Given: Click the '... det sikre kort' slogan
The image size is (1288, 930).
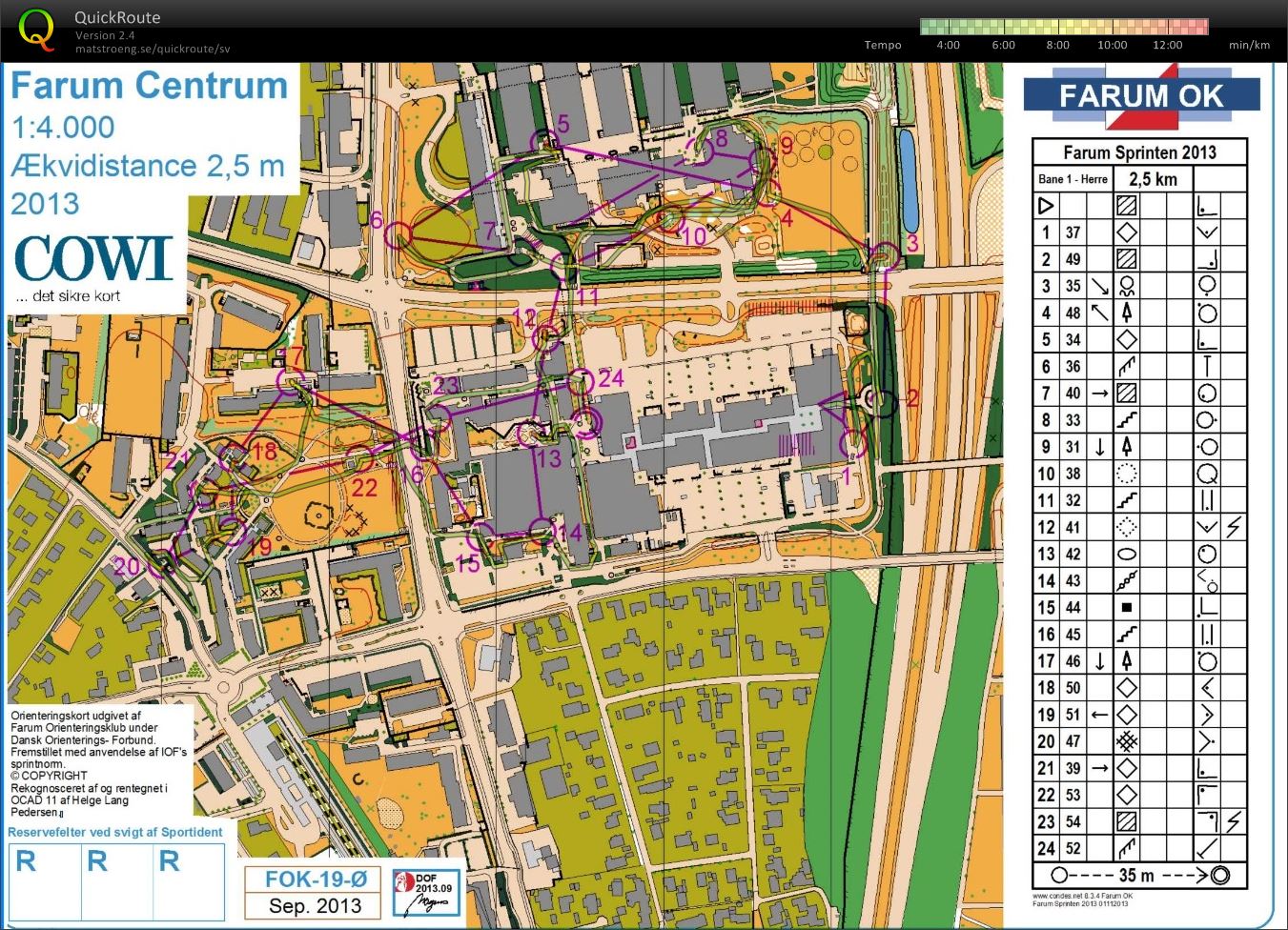Looking at the screenshot, I should 67,296.
